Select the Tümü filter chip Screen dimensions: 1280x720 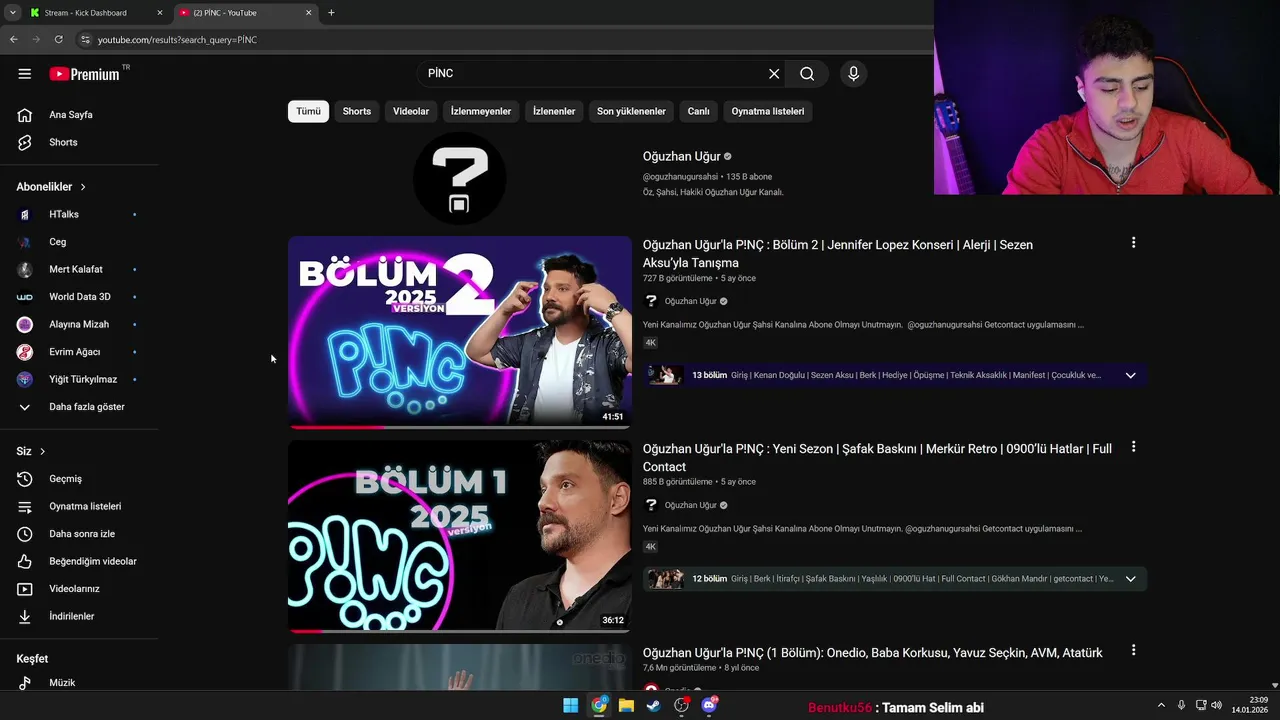point(308,111)
